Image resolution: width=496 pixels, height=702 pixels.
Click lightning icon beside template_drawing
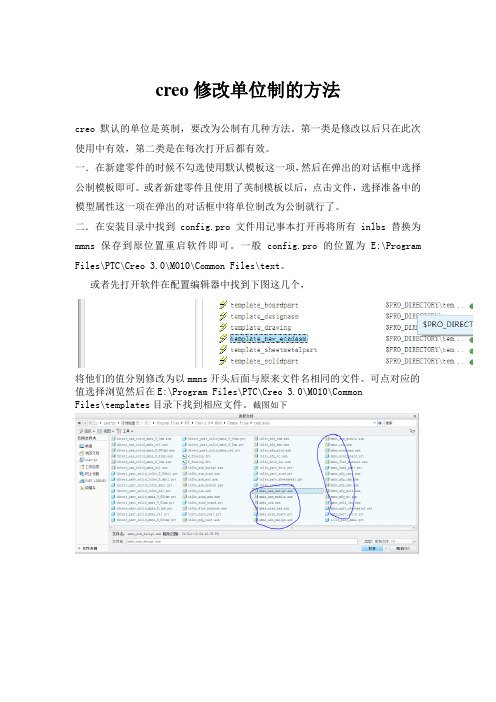click(x=223, y=327)
